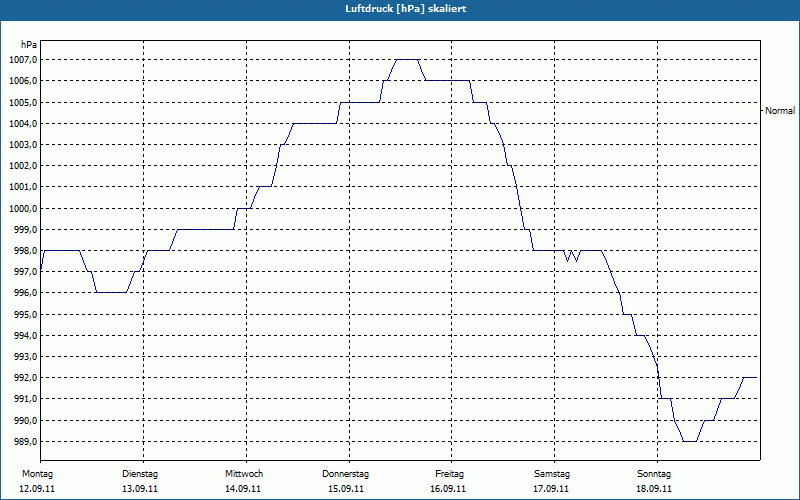800x500 pixels.
Task: Click the "Dienstag" day label
Action: pyautogui.click(x=140, y=474)
